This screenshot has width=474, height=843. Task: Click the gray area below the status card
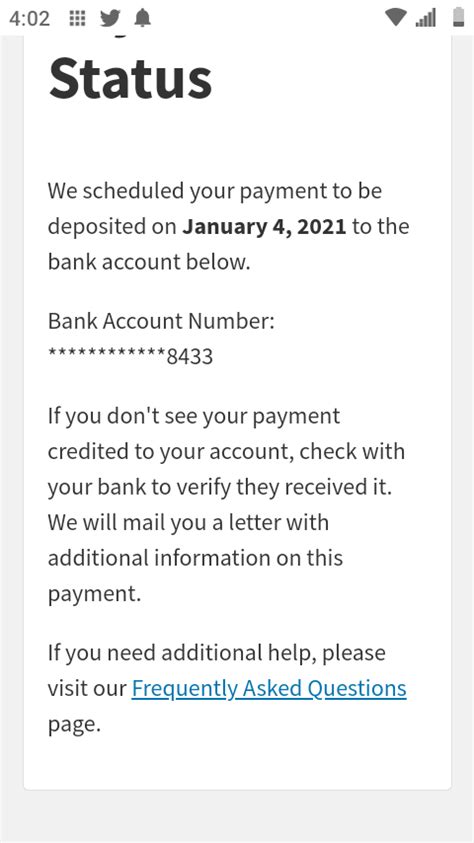click(x=237, y=816)
